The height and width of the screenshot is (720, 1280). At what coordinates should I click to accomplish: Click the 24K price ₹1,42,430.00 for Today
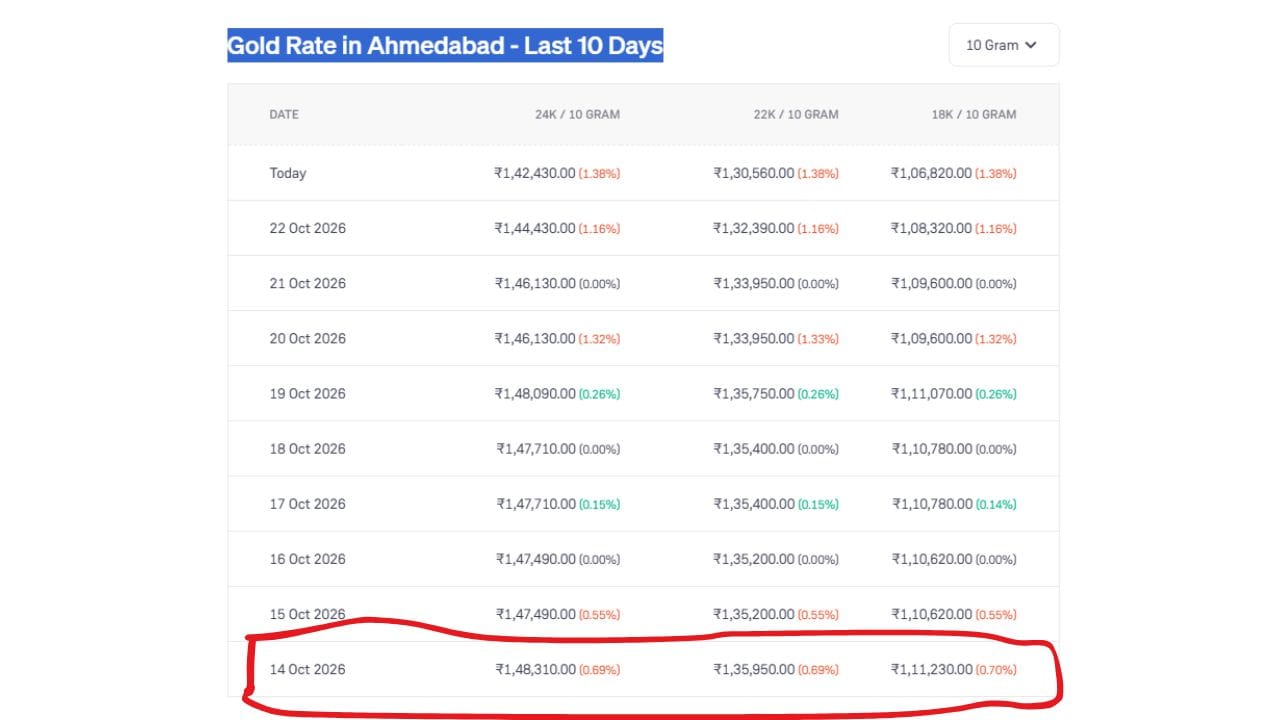tap(535, 173)
